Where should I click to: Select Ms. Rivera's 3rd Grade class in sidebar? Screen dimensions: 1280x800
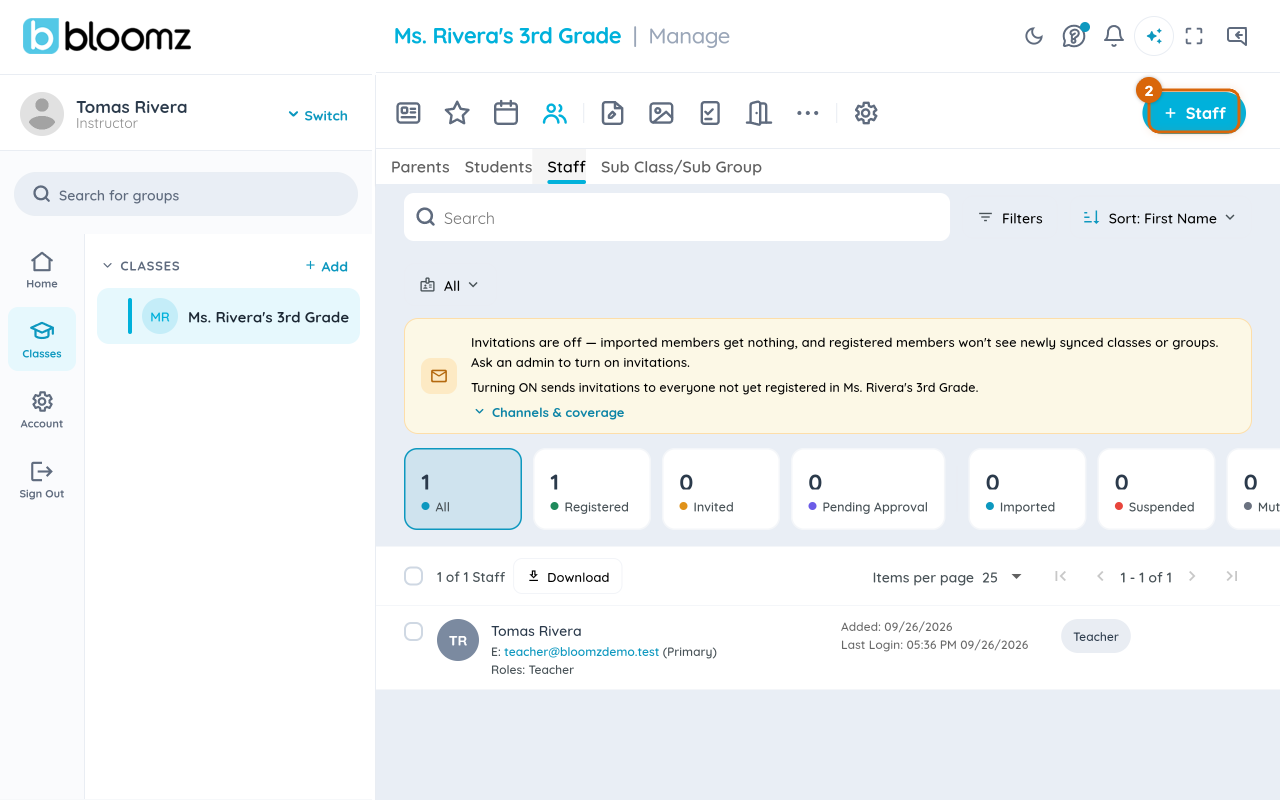pos(229,316)
